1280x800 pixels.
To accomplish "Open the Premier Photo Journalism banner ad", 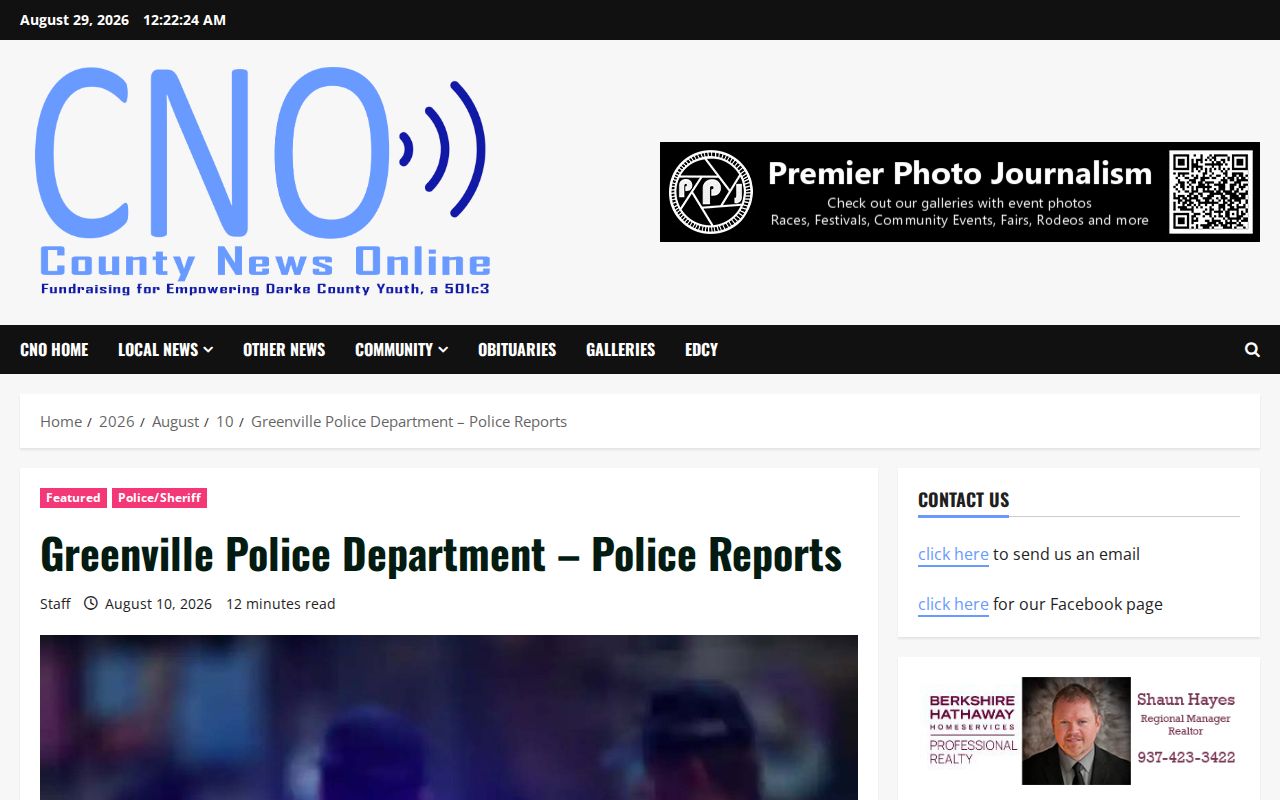I will [x=960, y=192].
